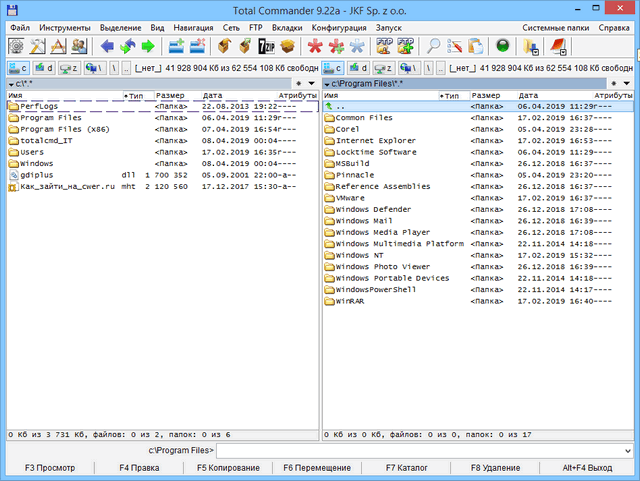This screenshot has height=481, width=640.
Task: Click the 7ZIP archiver toolbar icon
Action: pos(266,46)
